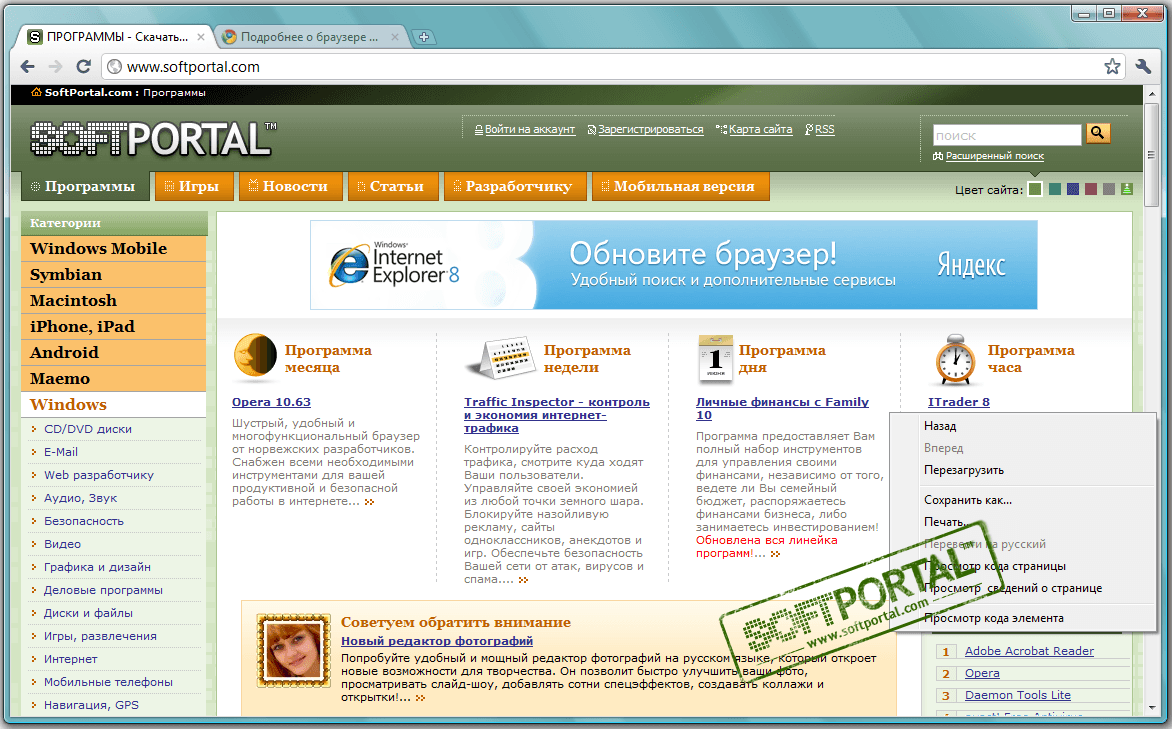Click the calendar Программа недели icon

(x=501, y=357)
